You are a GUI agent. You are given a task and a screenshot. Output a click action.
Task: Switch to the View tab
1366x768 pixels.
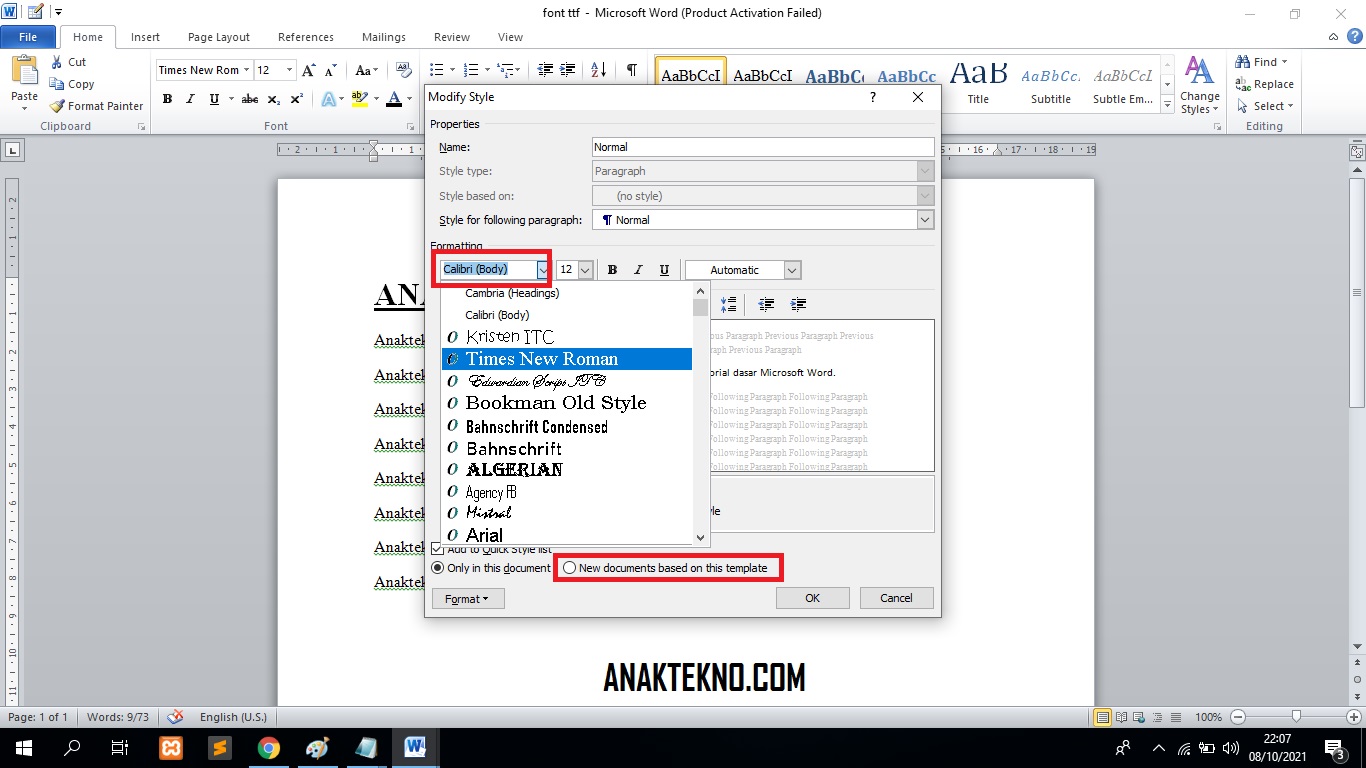click(x=510, y=37)
